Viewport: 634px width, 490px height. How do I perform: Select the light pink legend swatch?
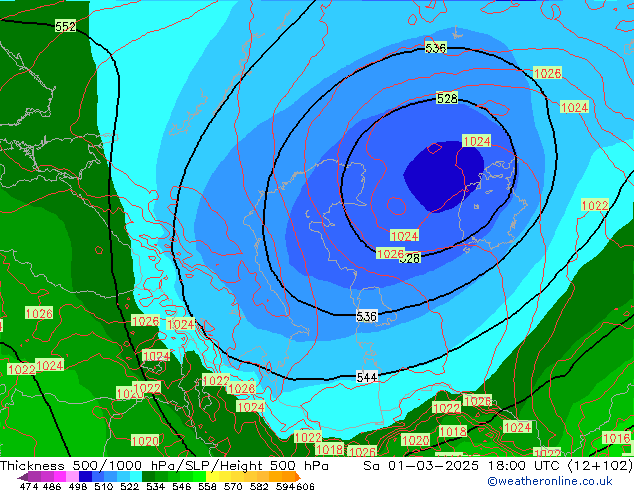pos(72,476)
